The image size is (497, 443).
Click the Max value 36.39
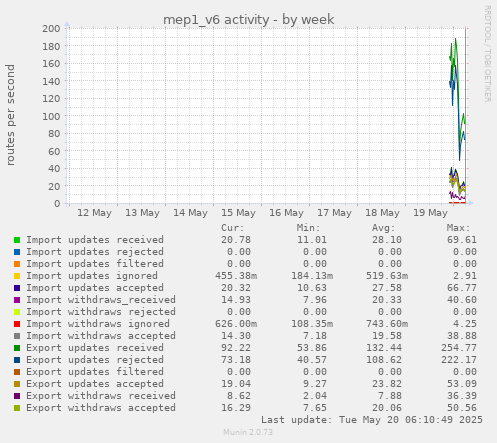coord(462,396)
